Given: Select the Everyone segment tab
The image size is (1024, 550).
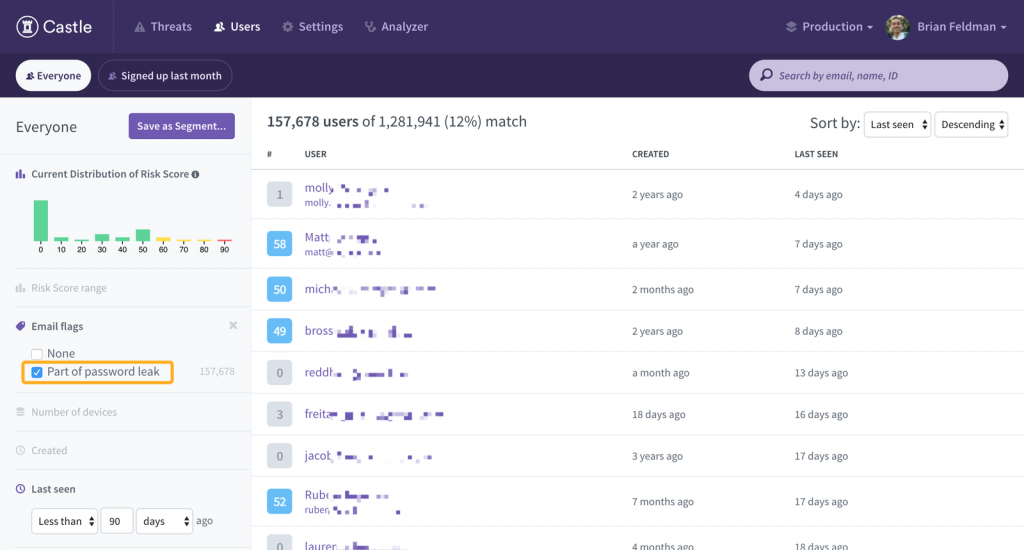Looking at the screenshot, I should tap(54, 76).
